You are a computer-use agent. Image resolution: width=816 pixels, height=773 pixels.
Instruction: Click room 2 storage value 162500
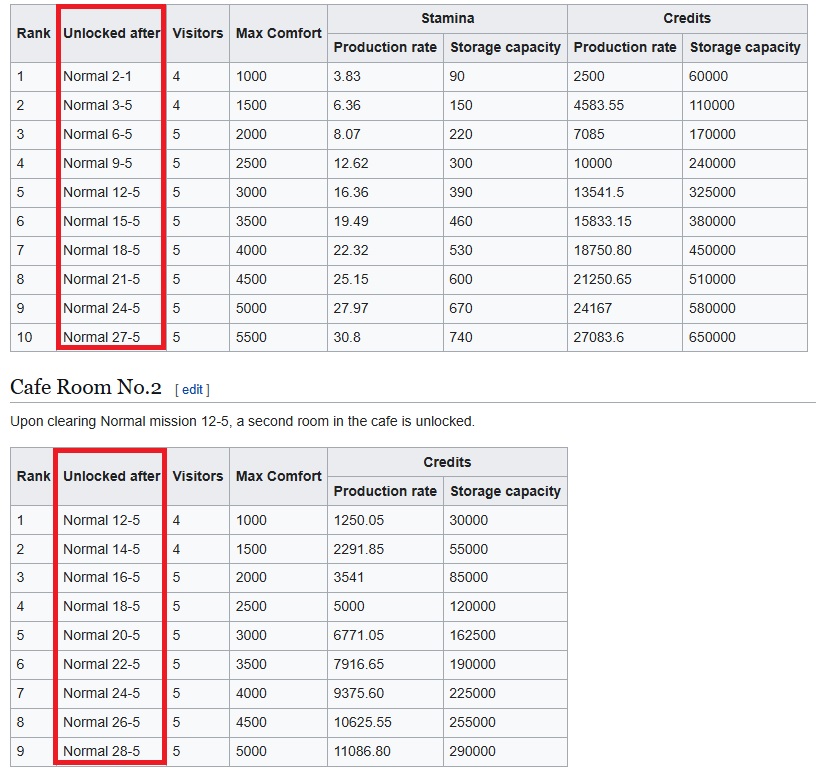[473, 636]
